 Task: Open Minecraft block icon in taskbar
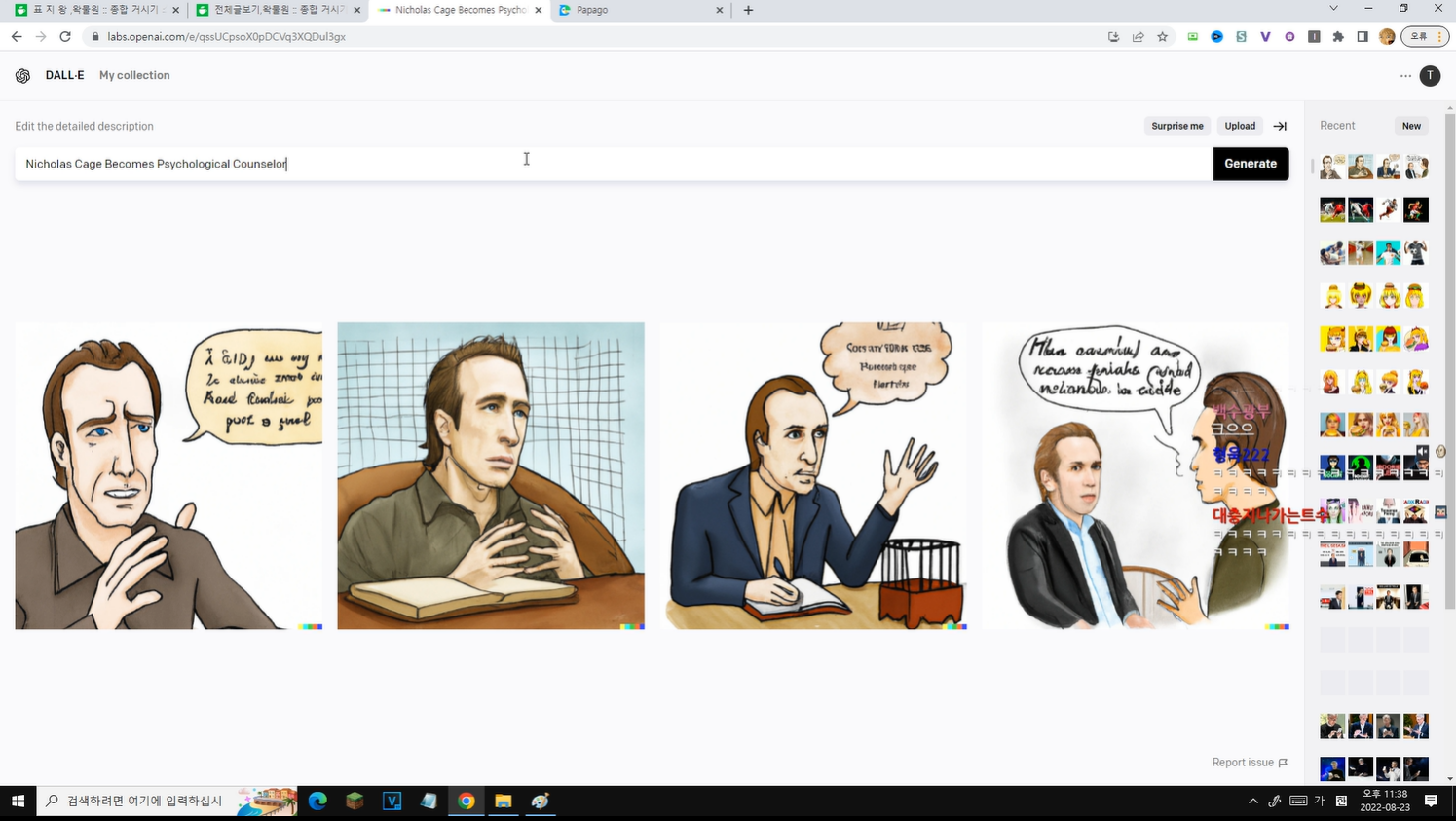[x=355, y=801]
